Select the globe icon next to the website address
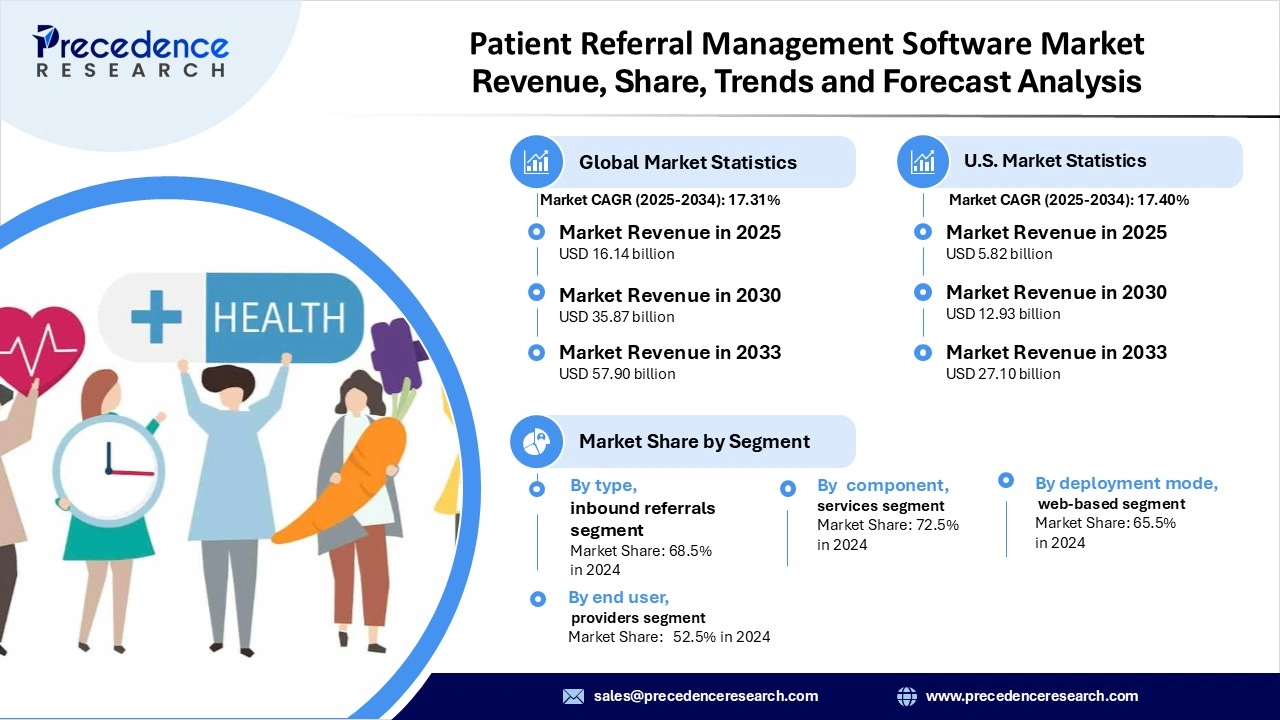The height and width of the screenshot is (720, 1280). [908, 696]
